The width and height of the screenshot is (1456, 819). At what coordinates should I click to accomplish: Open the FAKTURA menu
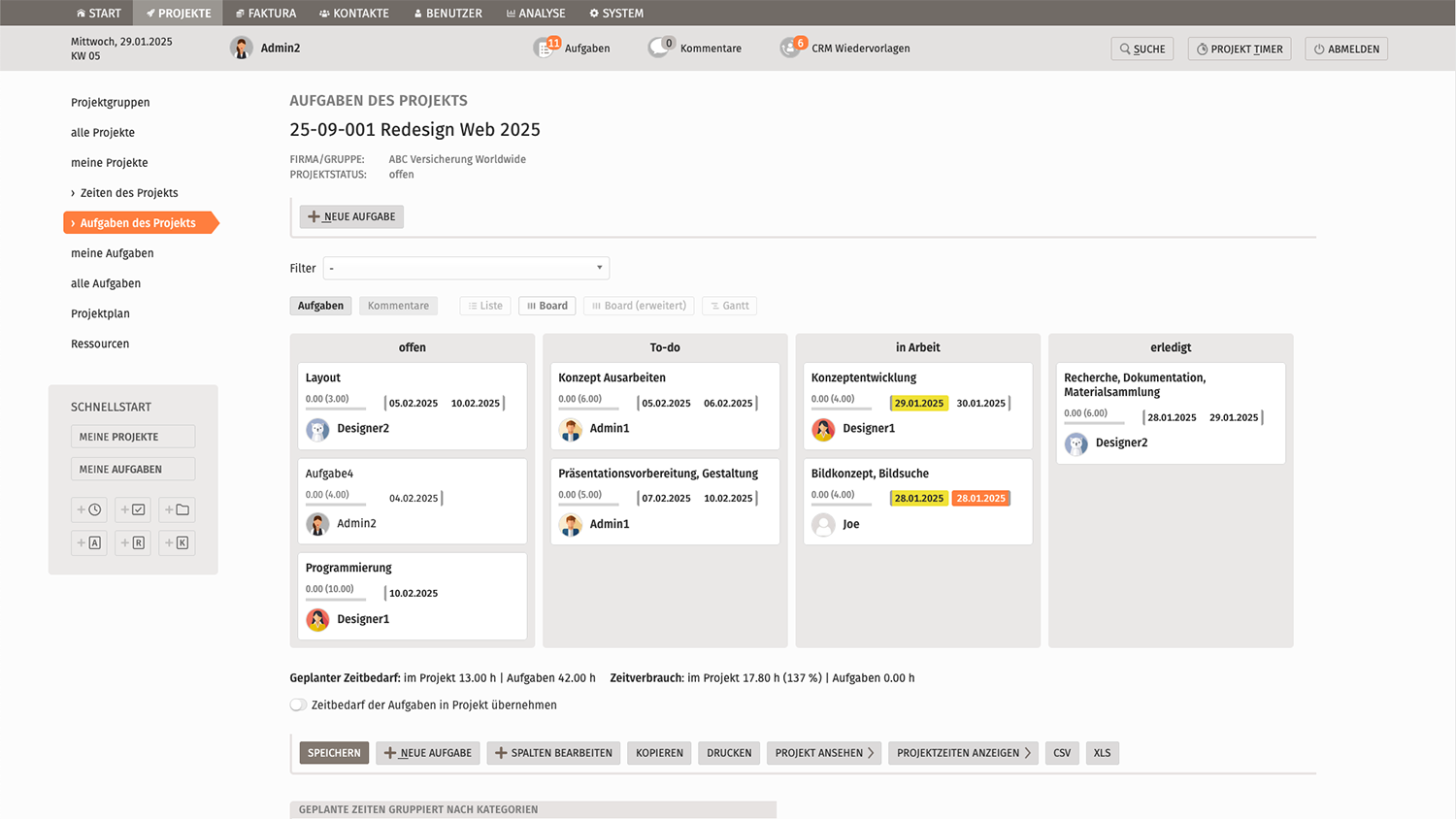click(266, 13)
